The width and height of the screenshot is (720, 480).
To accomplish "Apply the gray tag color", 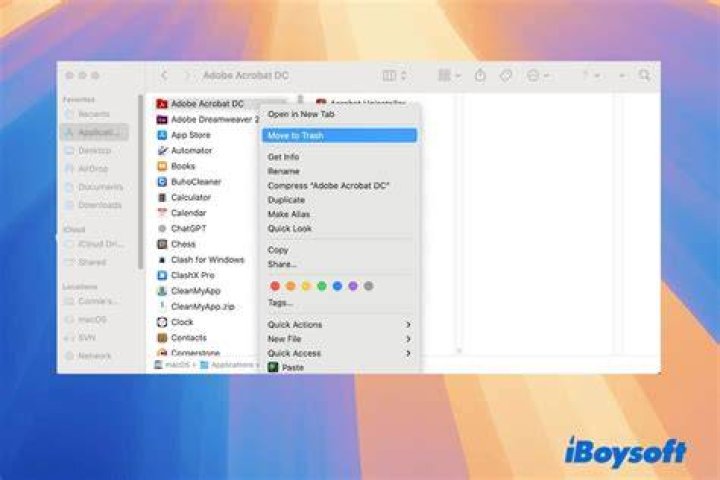I will [x=368, y=286].
